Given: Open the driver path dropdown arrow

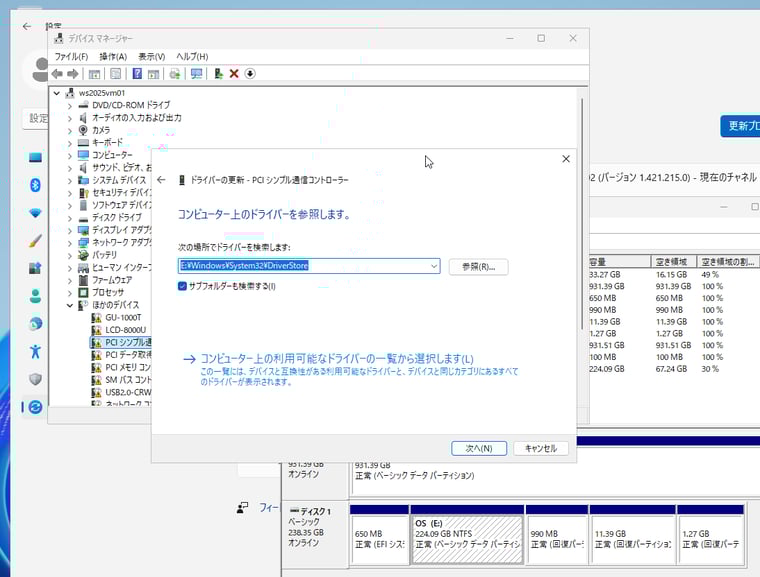Looking at the screenshot, I should pyautogui.click(x=434, y=266).
